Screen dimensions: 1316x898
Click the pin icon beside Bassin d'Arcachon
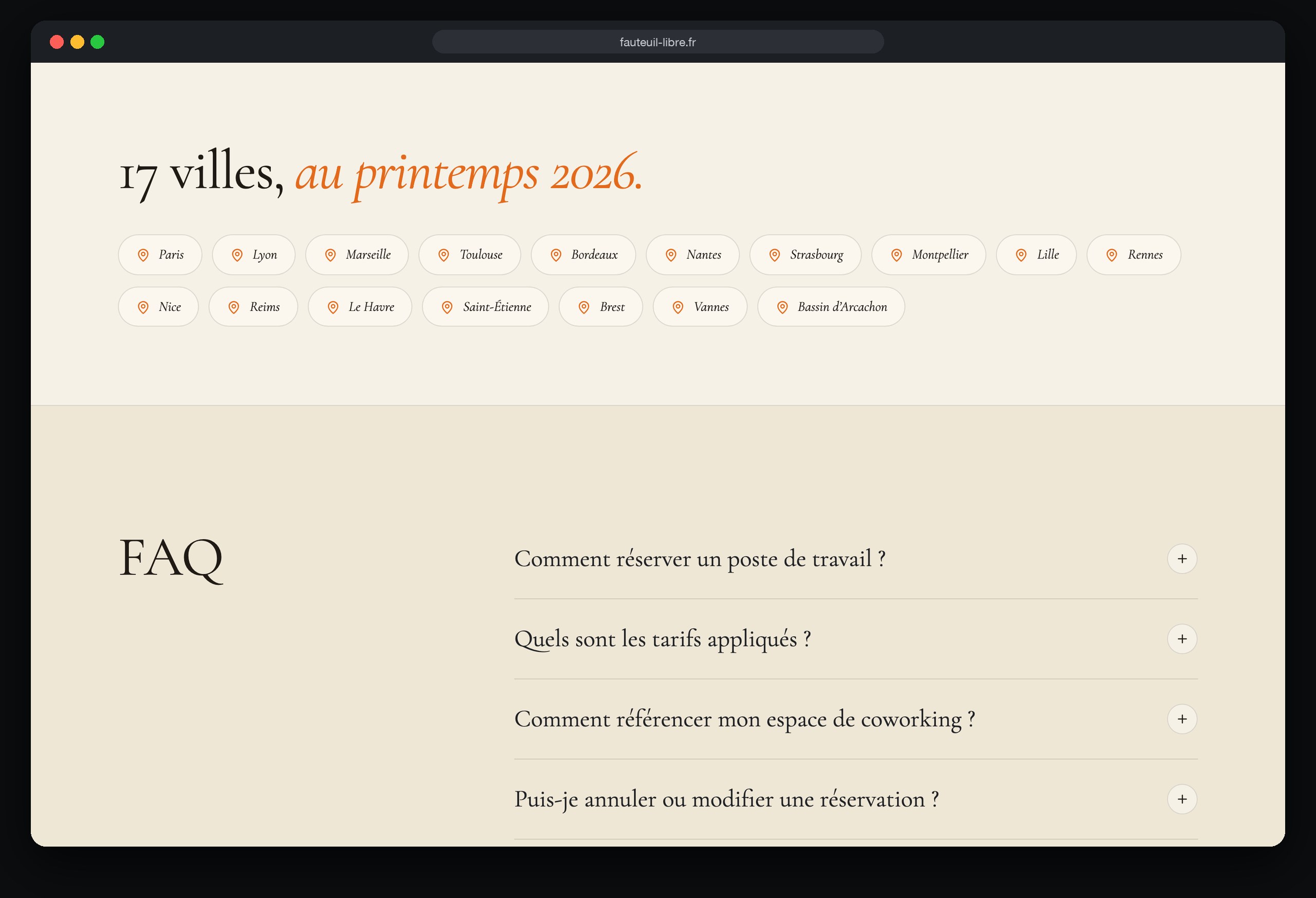click(782, 307)
